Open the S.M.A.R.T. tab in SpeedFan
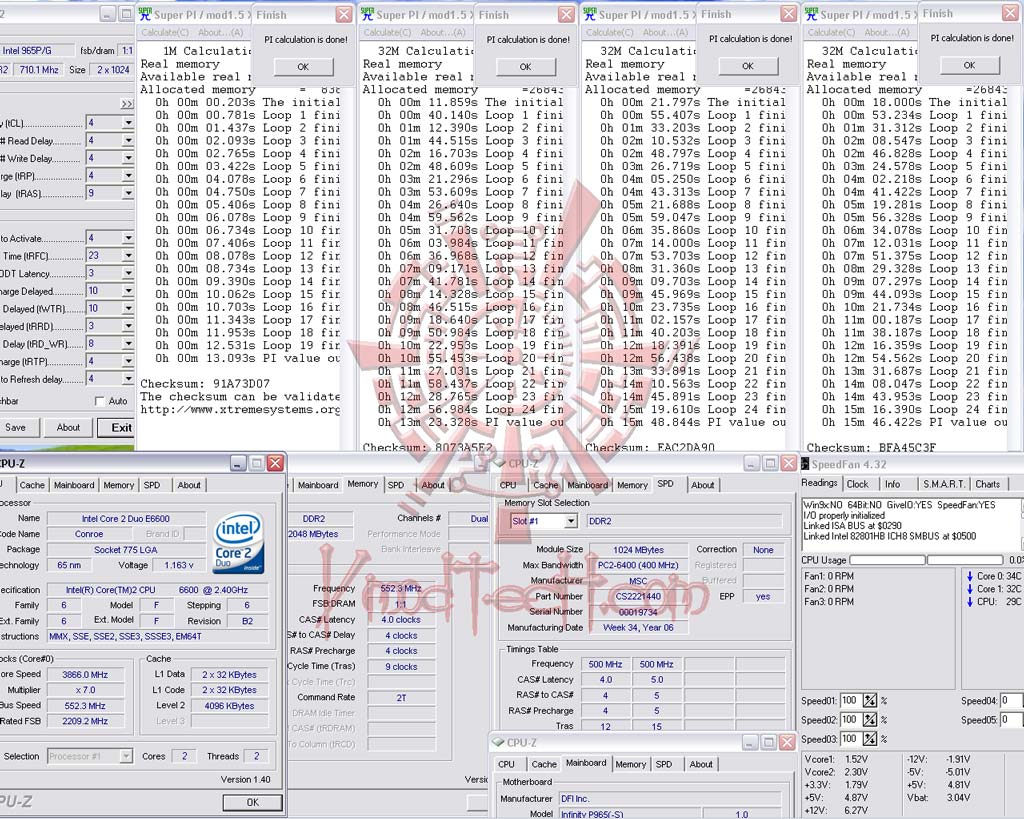Image resolution: width=1024 pixels, height=819 pixels. point(944,484)
